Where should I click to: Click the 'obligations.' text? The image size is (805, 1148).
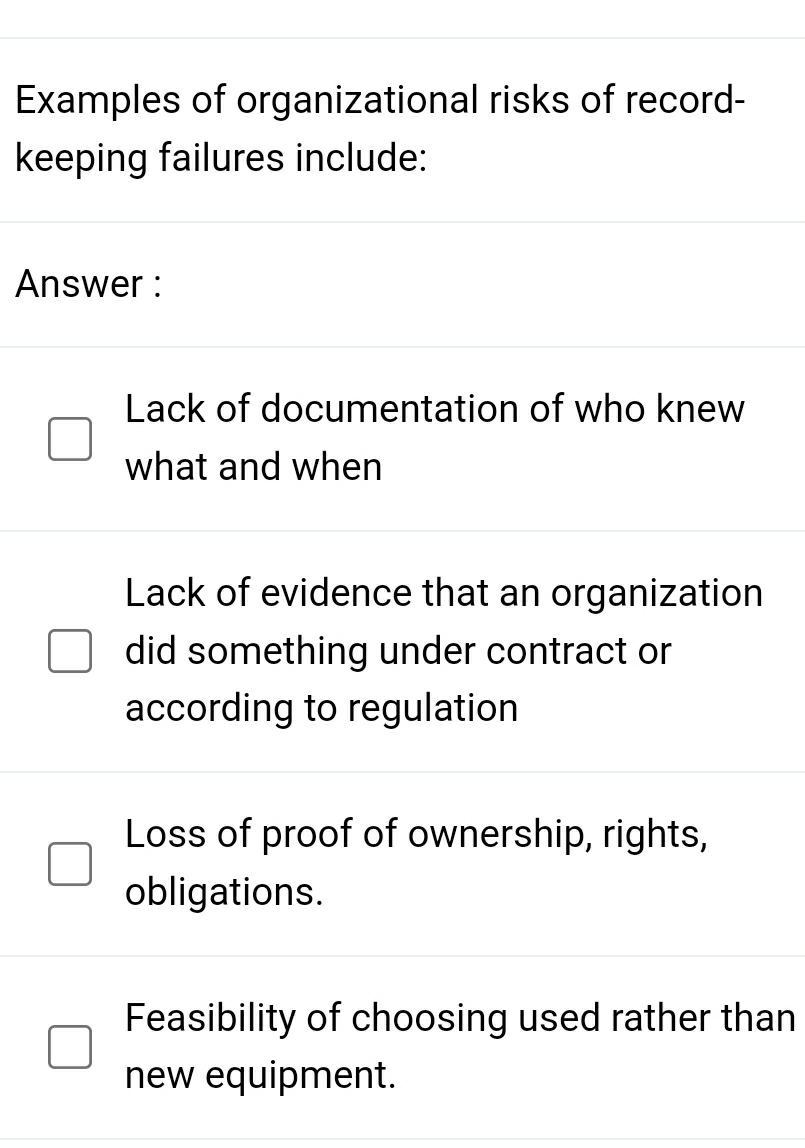(x=224, y=892)
